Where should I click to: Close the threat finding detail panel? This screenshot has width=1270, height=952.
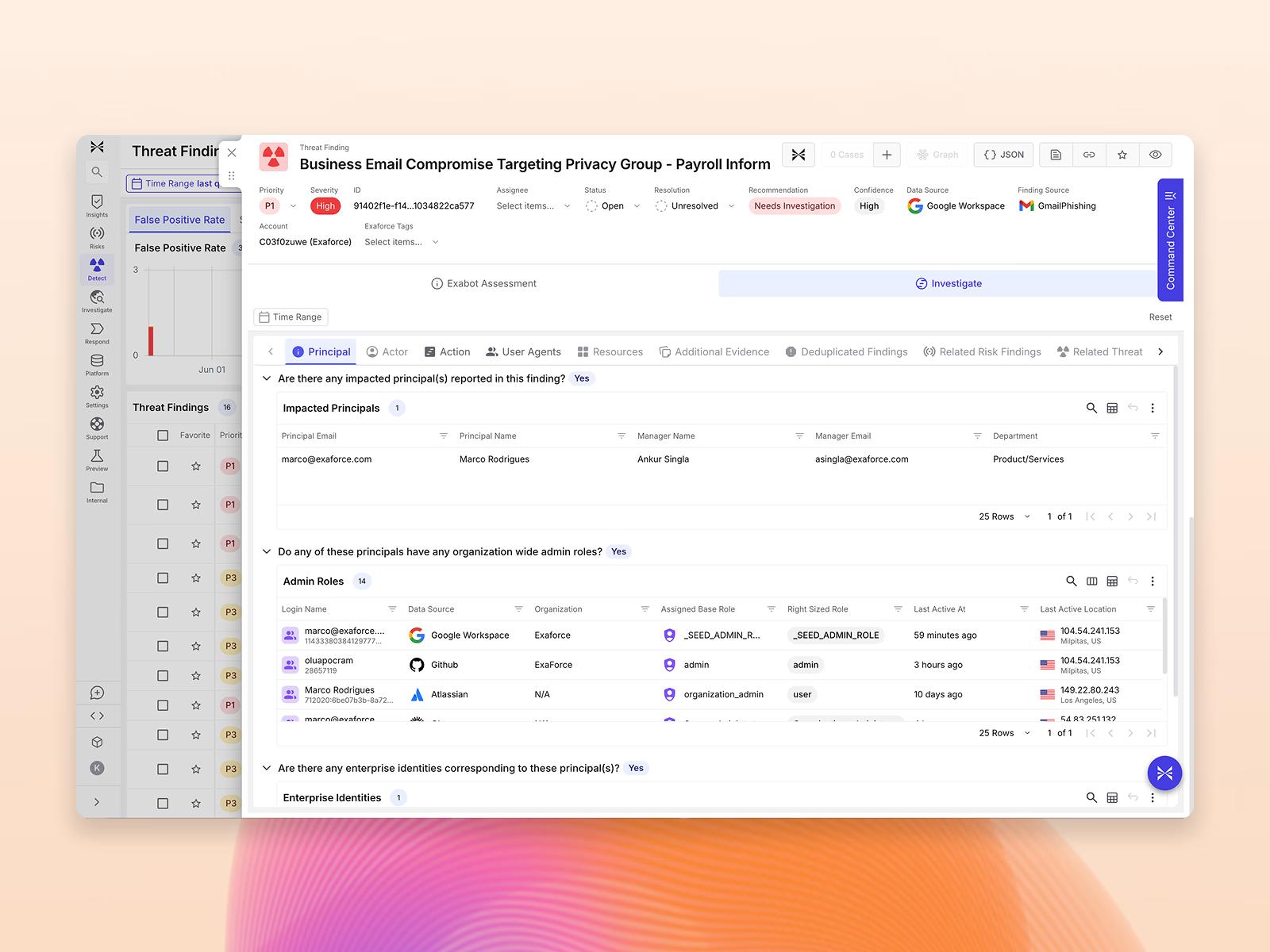[232, 152]
